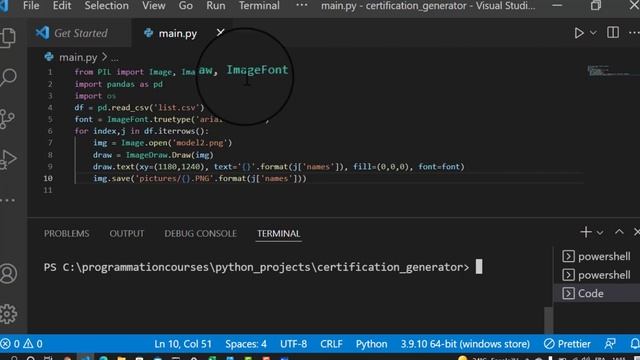The width and height of the screenshot is (640, 360).
Task: Open the Selection menu
Action: tap(106, 6)
